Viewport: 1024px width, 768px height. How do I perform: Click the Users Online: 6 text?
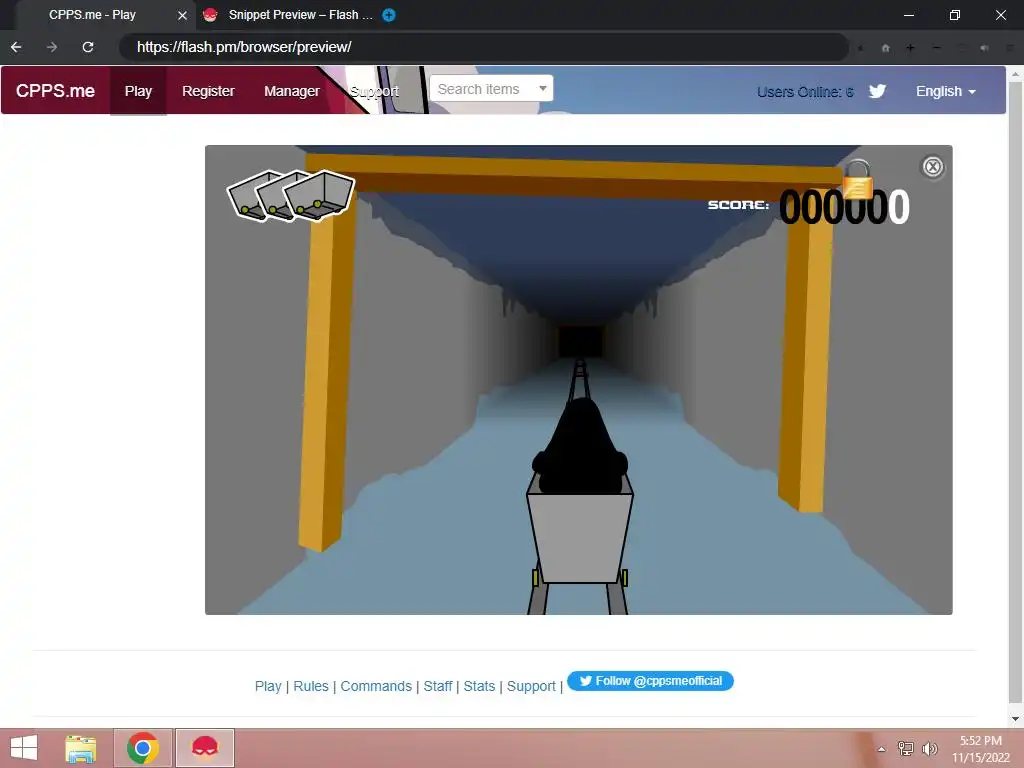[x=805, y=92]
